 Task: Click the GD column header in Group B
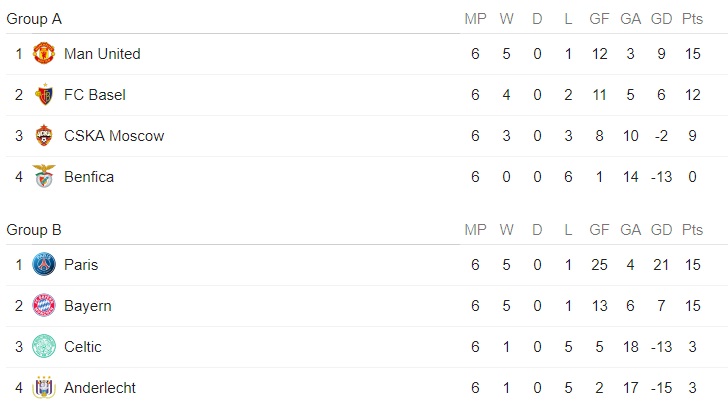661,230
